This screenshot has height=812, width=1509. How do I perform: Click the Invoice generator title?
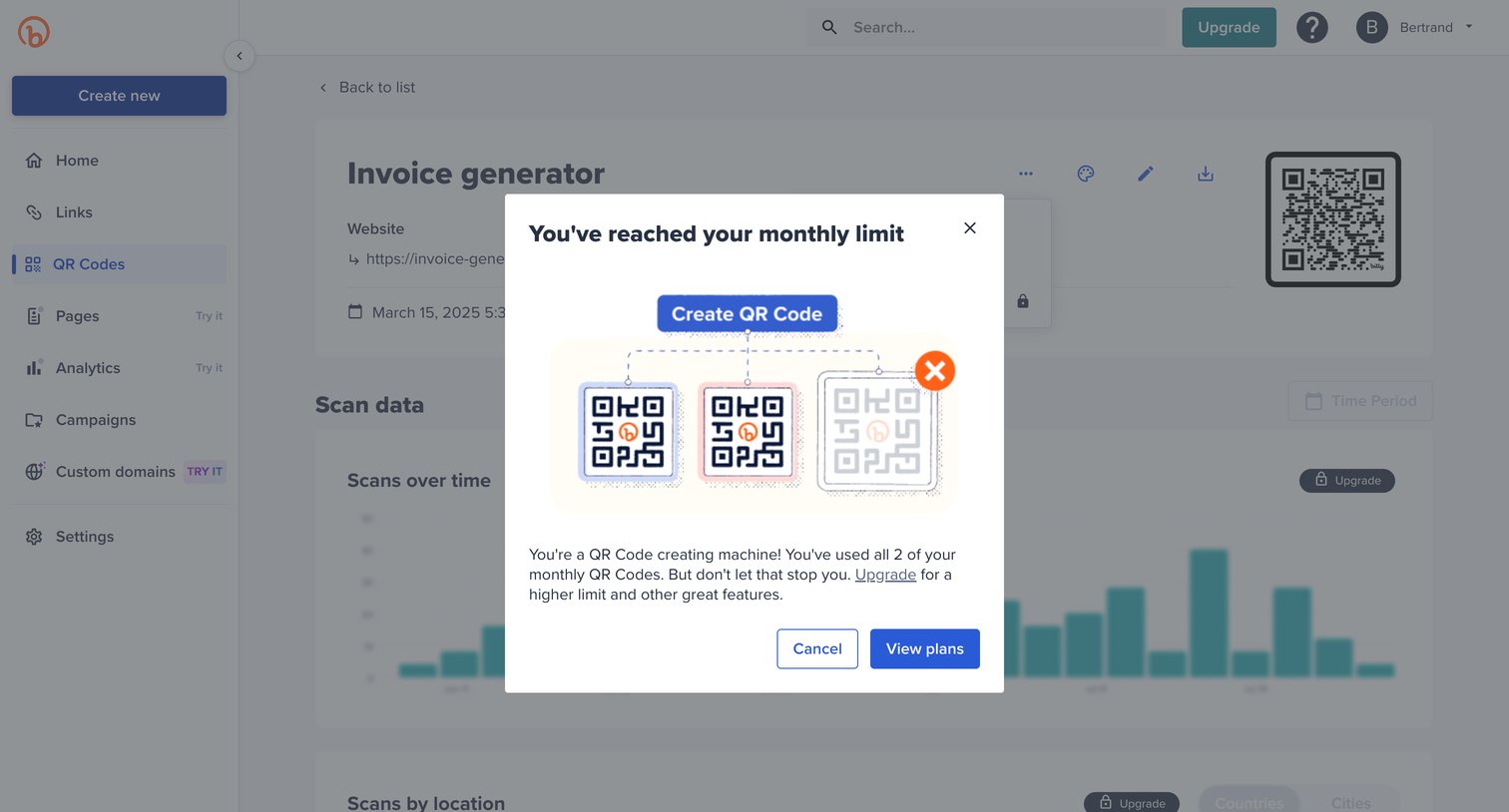[x=476, y=174]
